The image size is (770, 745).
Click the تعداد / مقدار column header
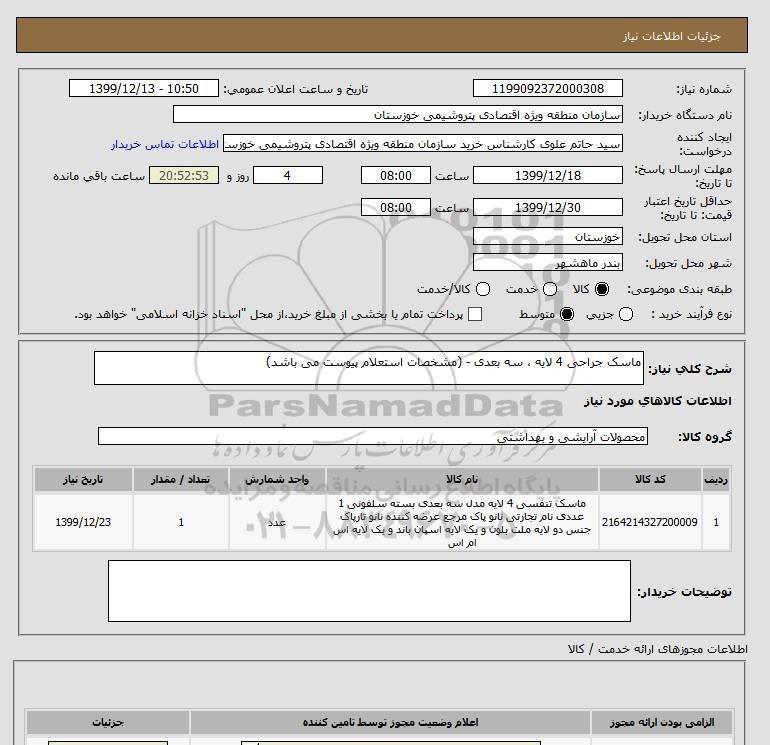point(181,479)
